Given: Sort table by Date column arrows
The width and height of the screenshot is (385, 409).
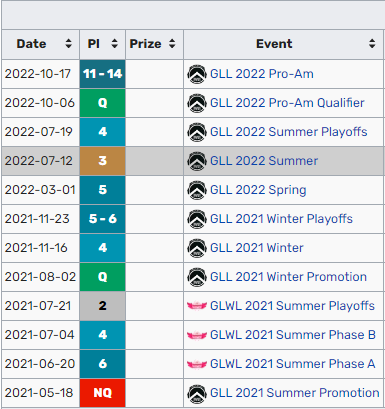Looking at the screenshot, I should click(68, 44).
